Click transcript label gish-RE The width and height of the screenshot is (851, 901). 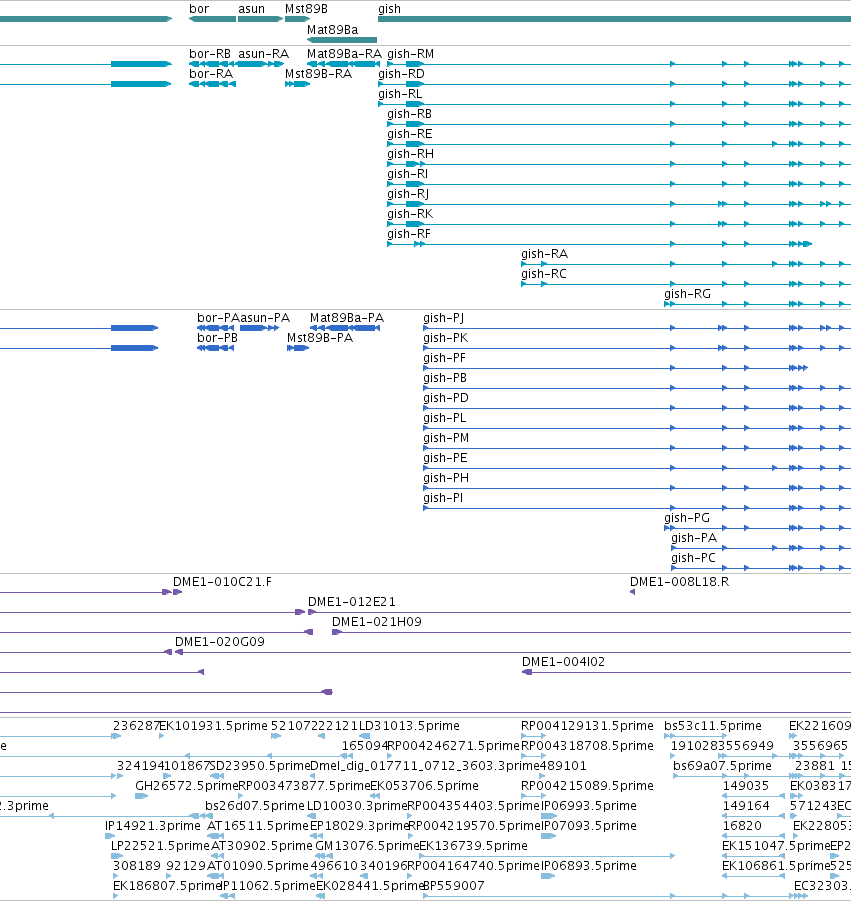pyautogui.click(x=410, y=134)
